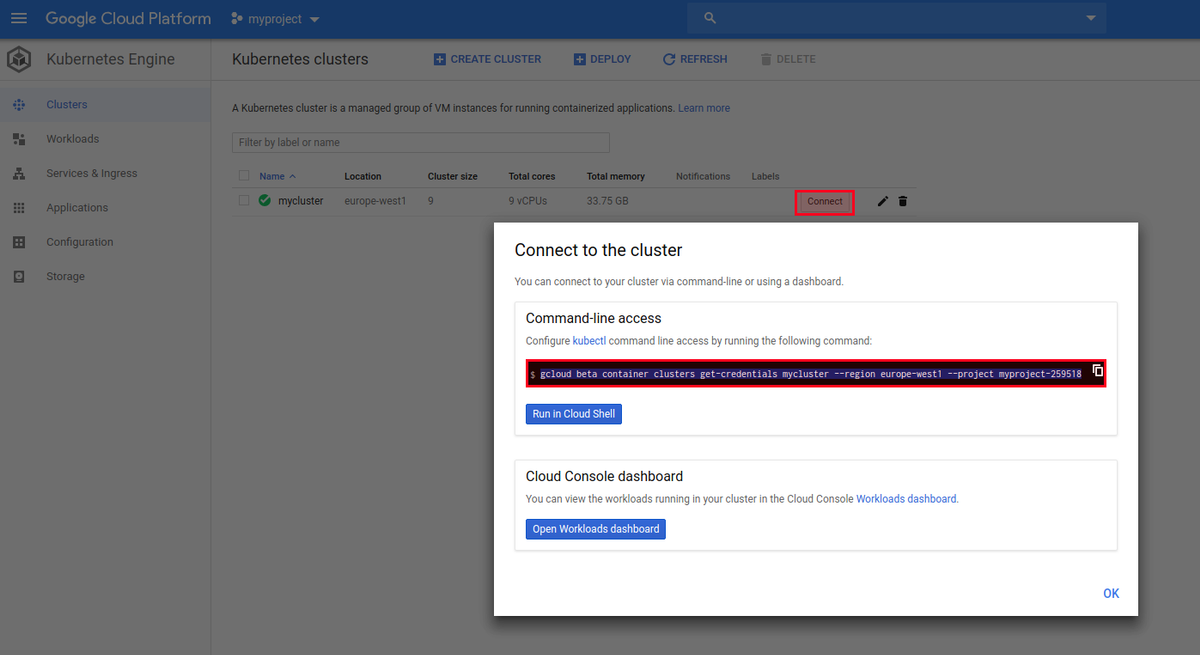Click the gcloud get-credentials command text
Screen dimensions: 1200x655
pyautogui.click(x=811, y=373)
